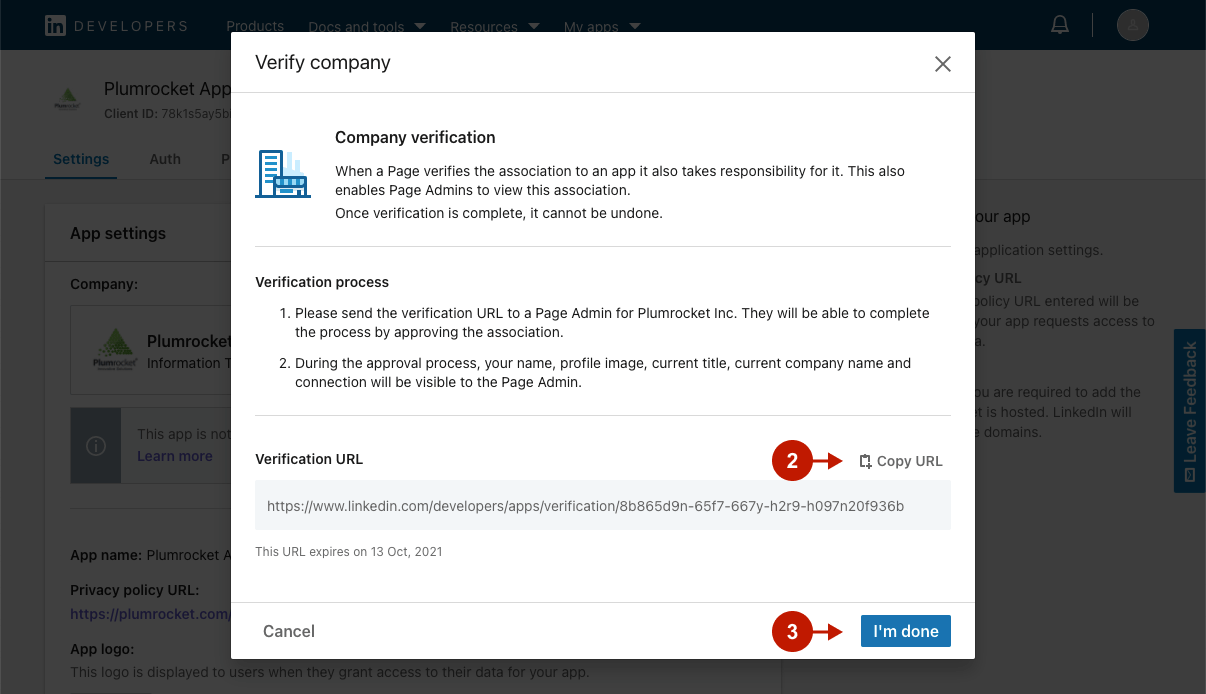Open the Leave Feedback side tab

click(1189, 412)
